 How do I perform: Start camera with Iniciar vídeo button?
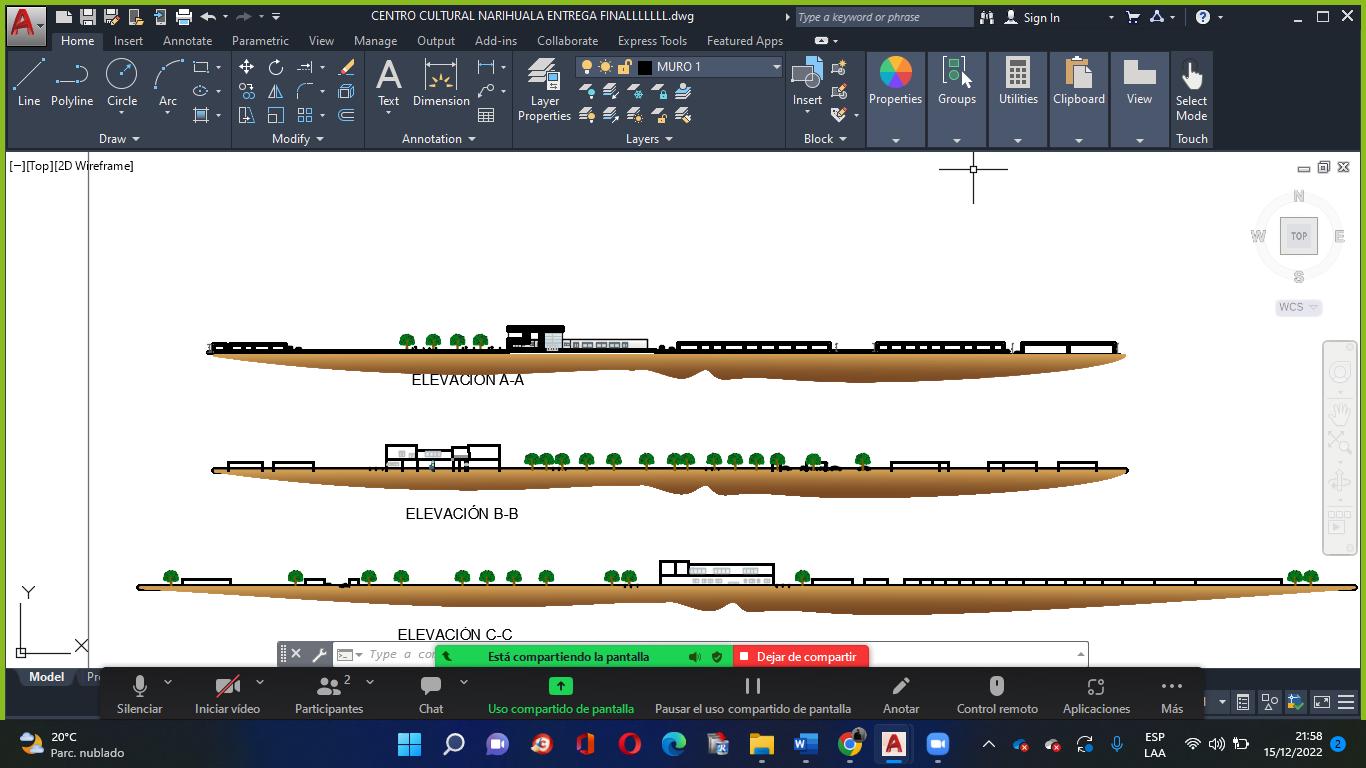[227, 695]
